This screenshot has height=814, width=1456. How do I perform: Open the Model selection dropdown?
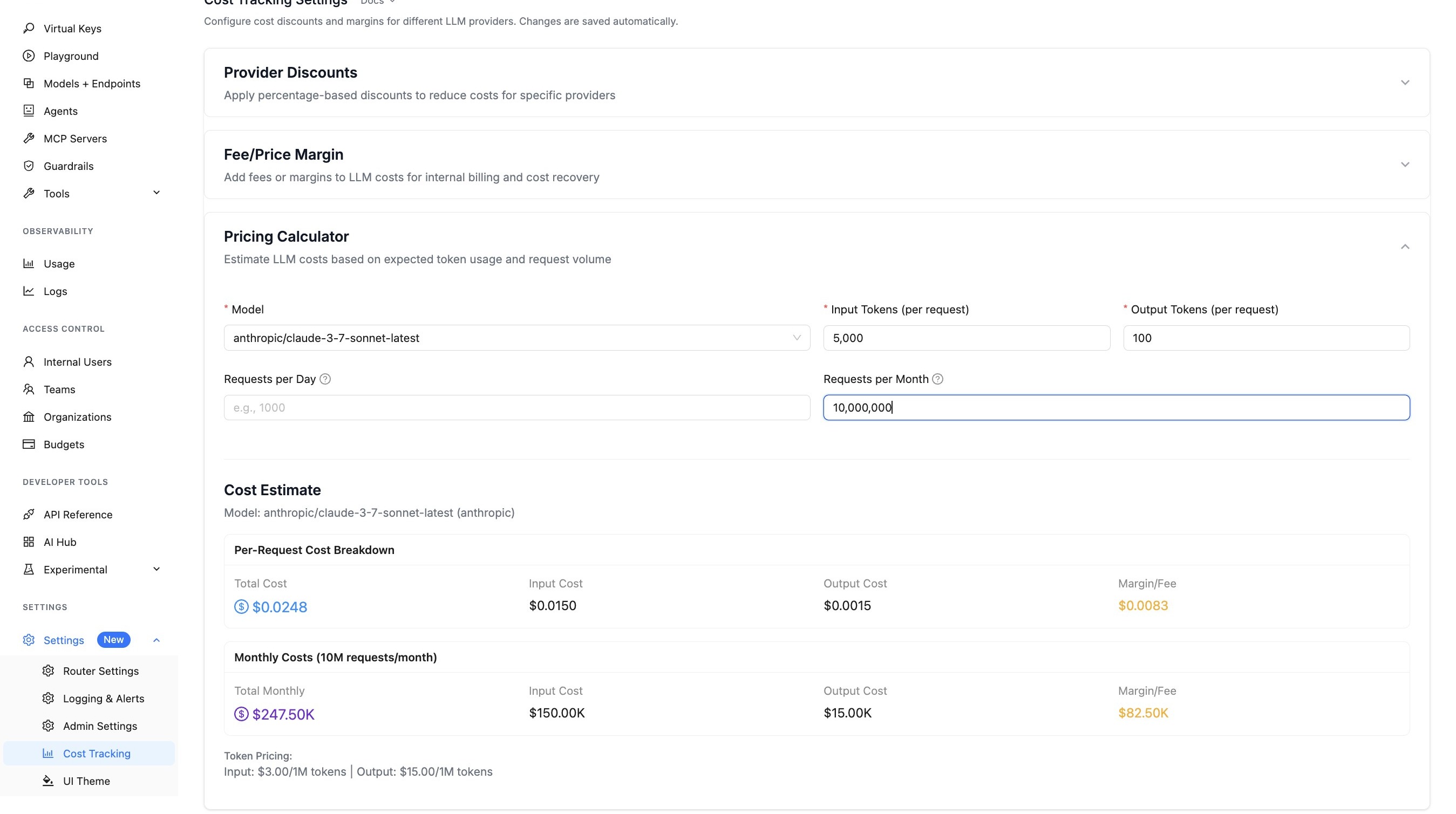click(516, 338)
